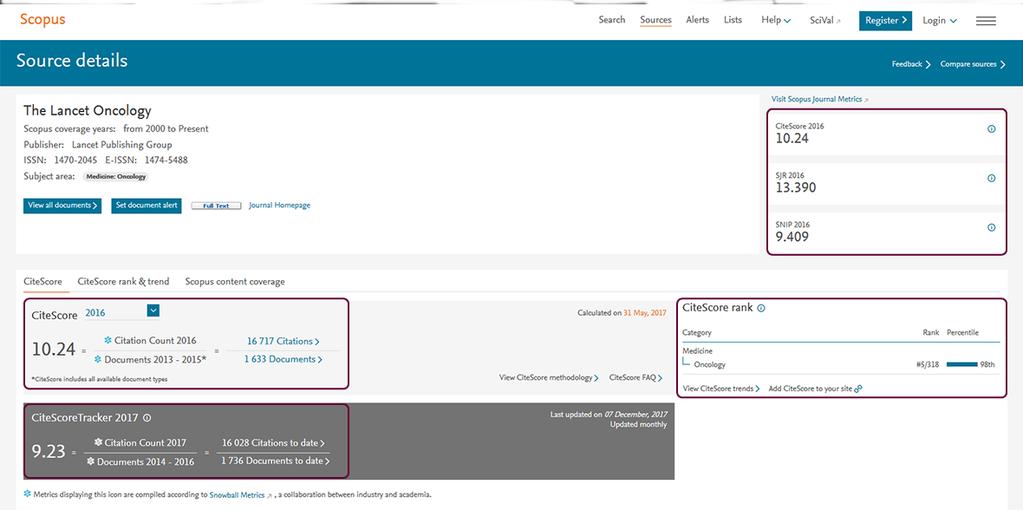Click the Full Text button
The height and width of the screenshot is (510, 1023).
216,205
